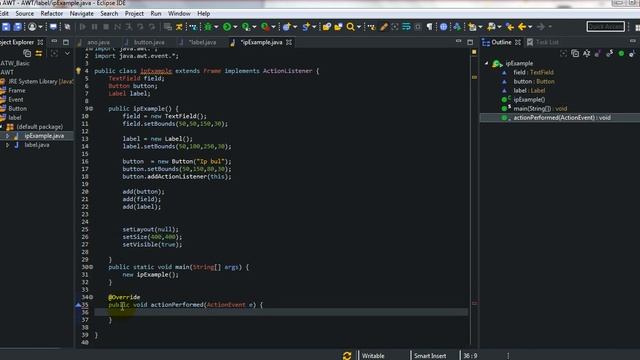Screen dimensions: 640x360
Task: Open the Window menu
Action: coord(179,13)
